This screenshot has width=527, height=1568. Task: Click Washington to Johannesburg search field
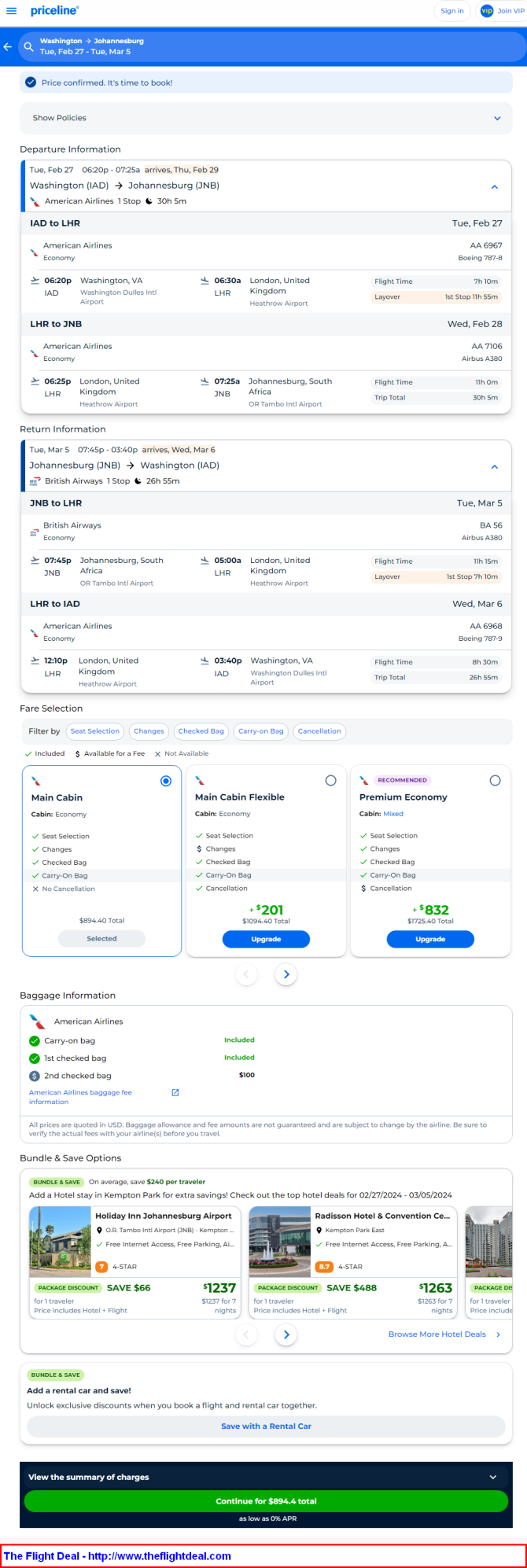tap(272, 46)
